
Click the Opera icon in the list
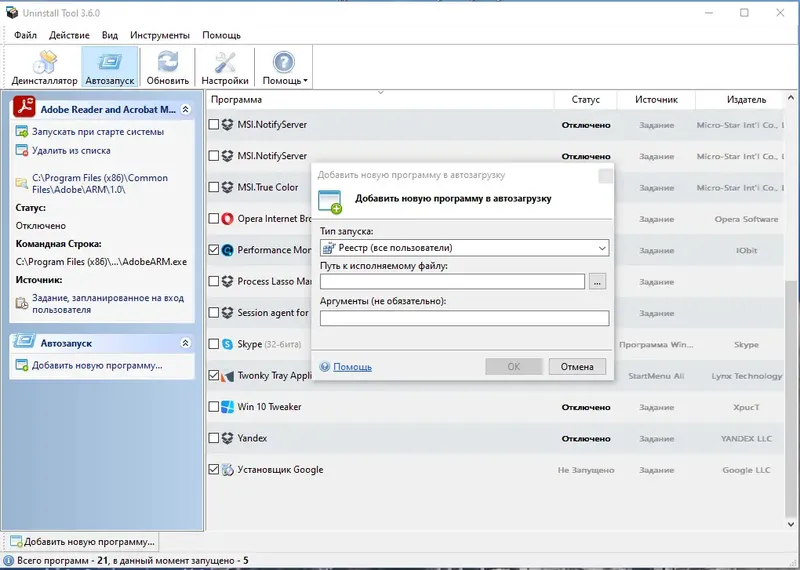228,219
